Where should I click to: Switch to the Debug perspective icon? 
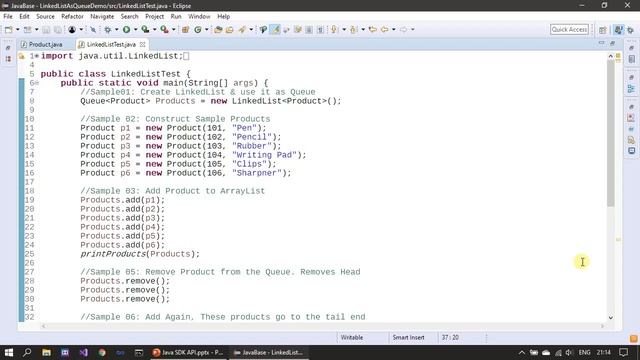point(631,30)
